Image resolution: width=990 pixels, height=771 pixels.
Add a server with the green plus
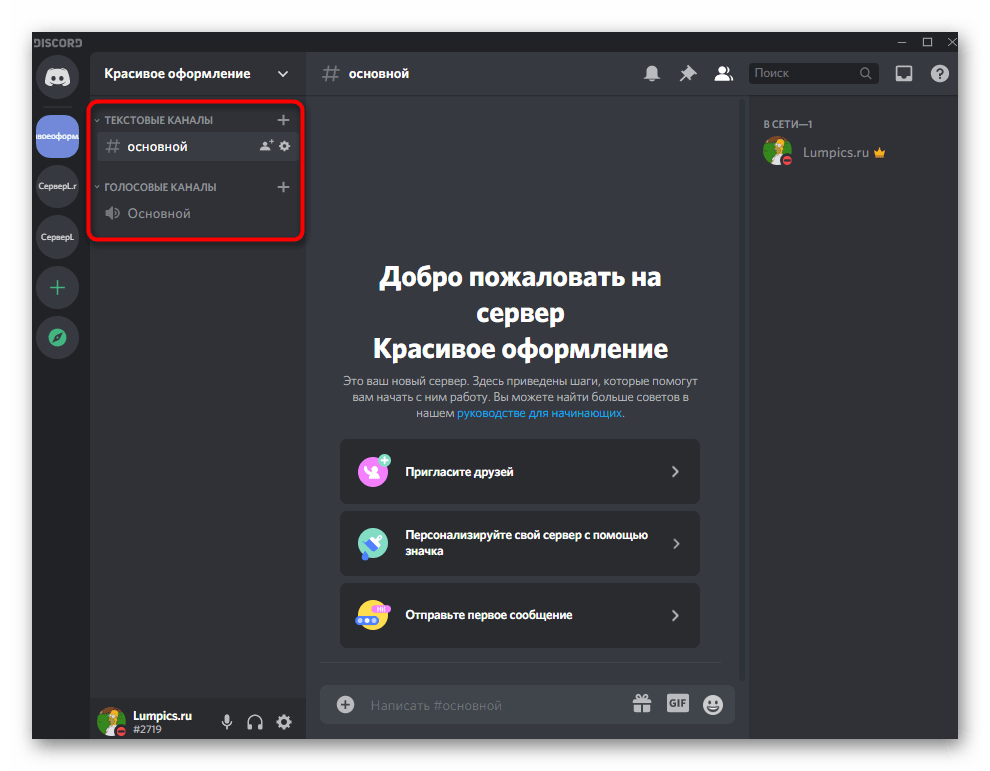(57, 288)
